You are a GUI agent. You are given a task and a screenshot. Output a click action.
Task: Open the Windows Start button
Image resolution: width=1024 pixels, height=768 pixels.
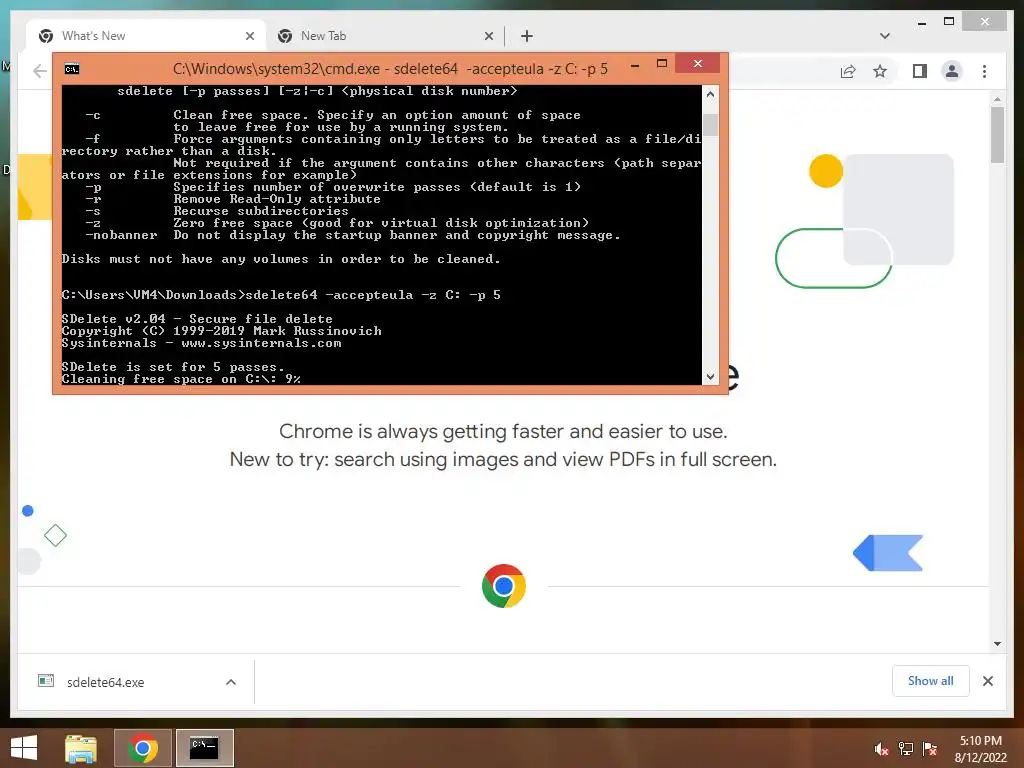click(x=24, y=748)
